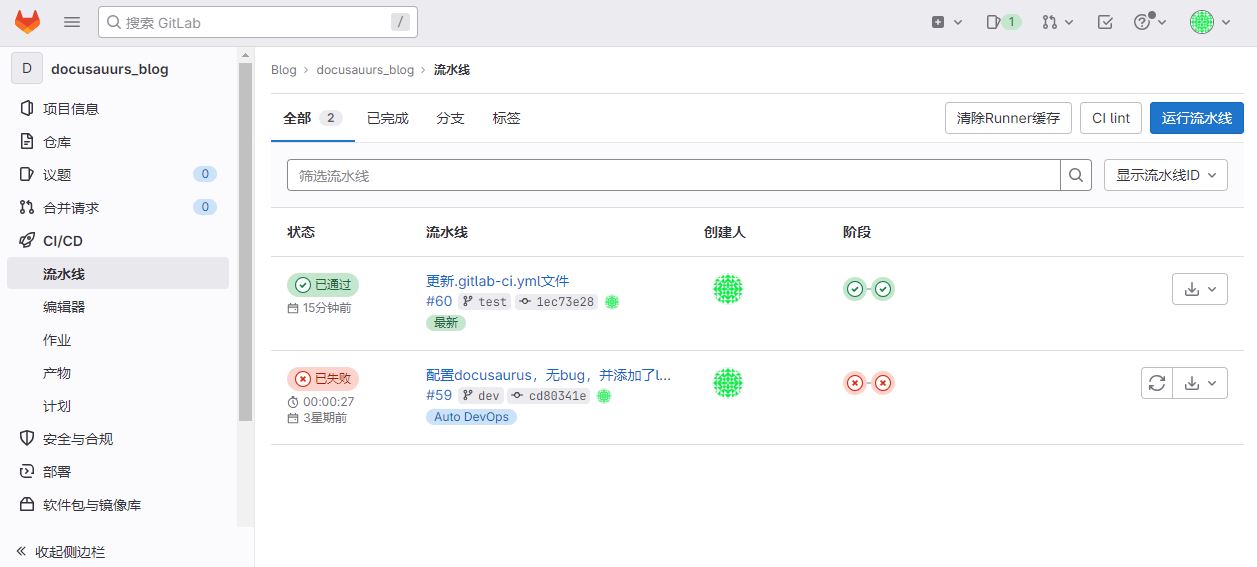Switch to the 已完成 tab

click(x=388, y=118)
